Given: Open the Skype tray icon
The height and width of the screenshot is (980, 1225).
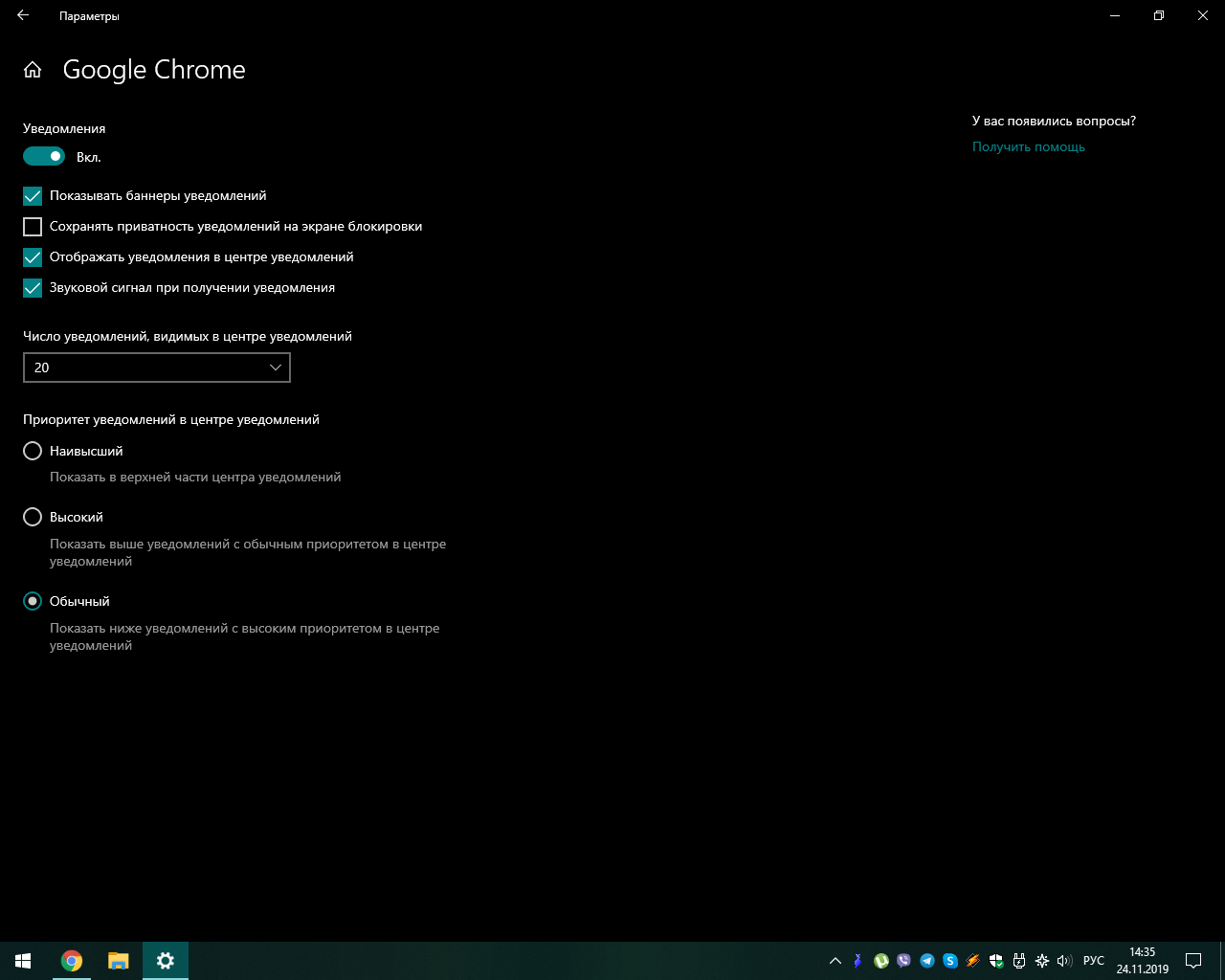Looking at the screenshot, I should [950, 961].
